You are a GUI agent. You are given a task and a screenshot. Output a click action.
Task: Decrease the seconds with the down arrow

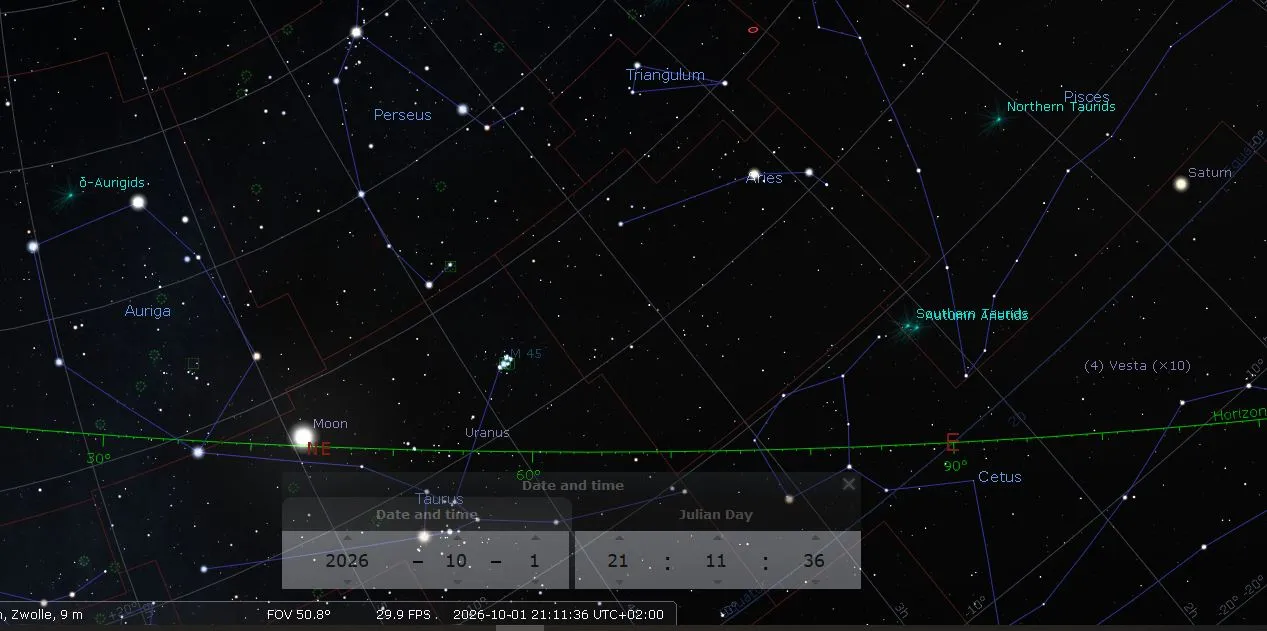[x=814, y=580]
